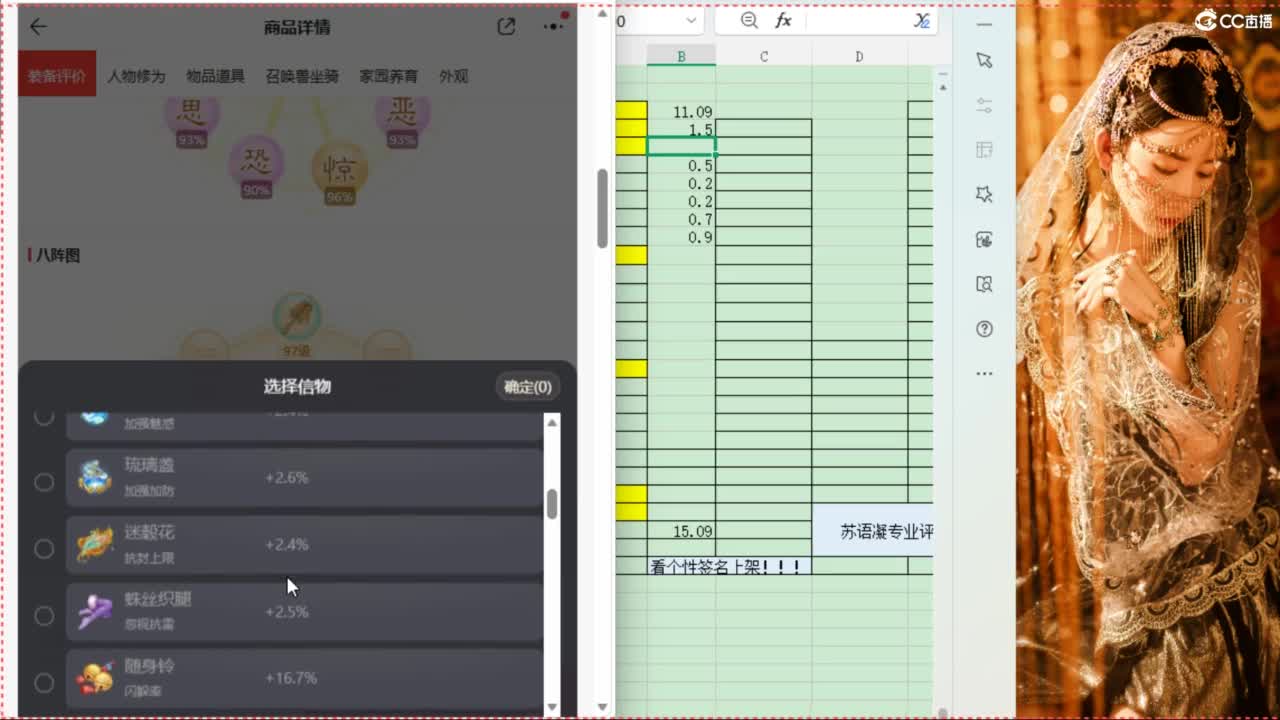Select column B header in spreadsheet
This screenshot has height=720, width=1280.
pyautogui.click(x=681, y=56)
